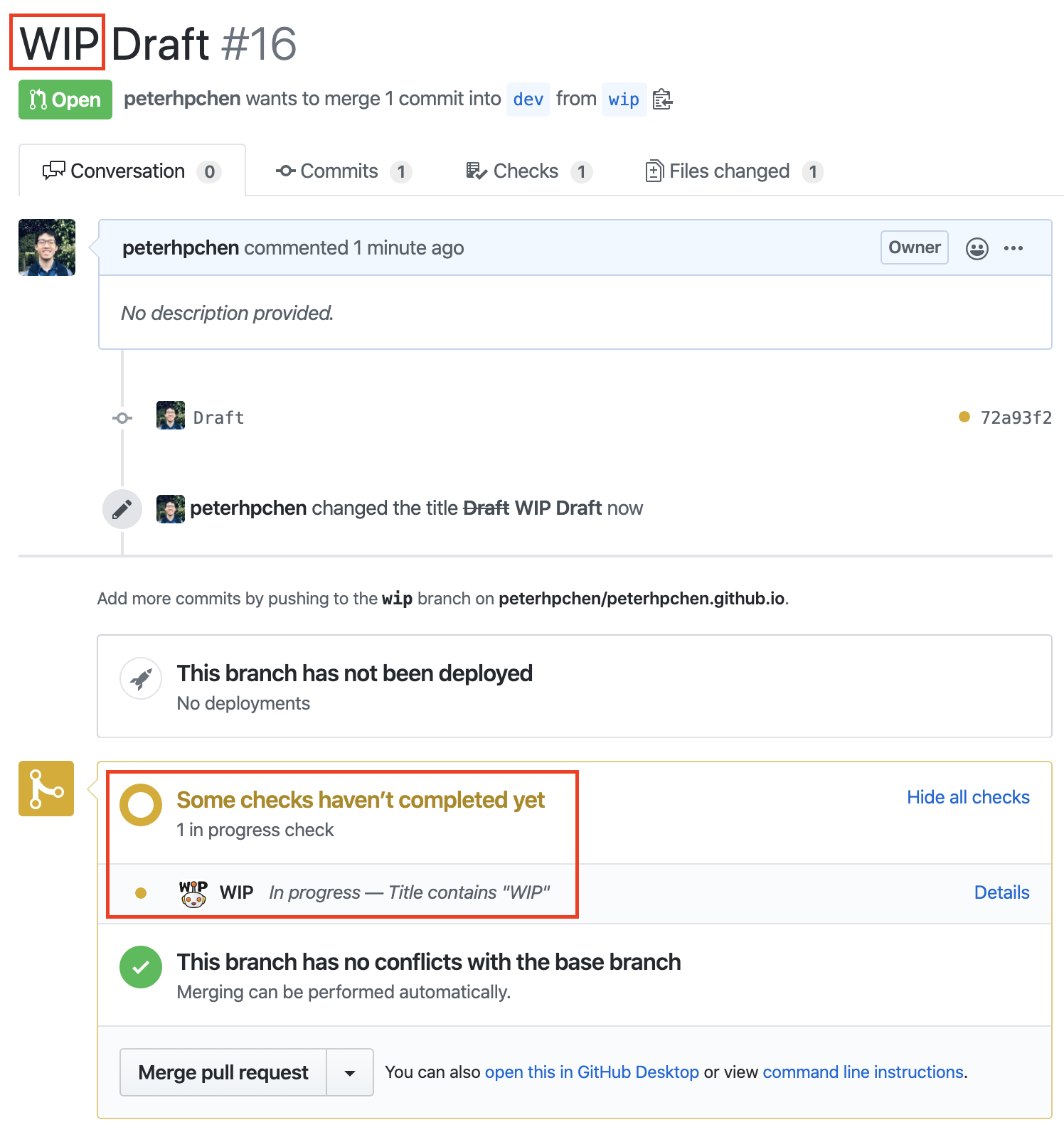Click the dev base branch label

point(528,100)
